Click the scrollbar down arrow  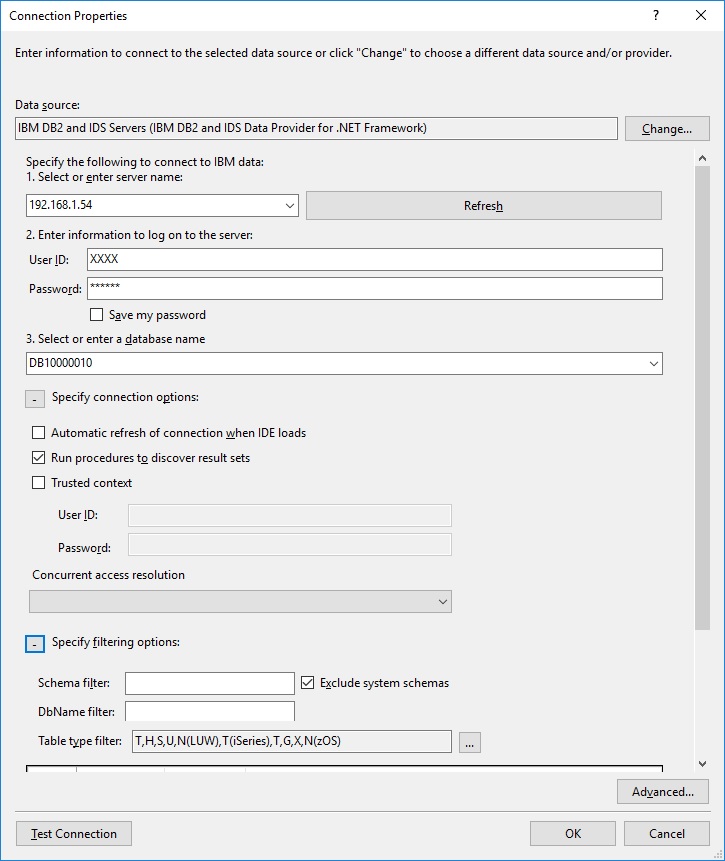702,764
